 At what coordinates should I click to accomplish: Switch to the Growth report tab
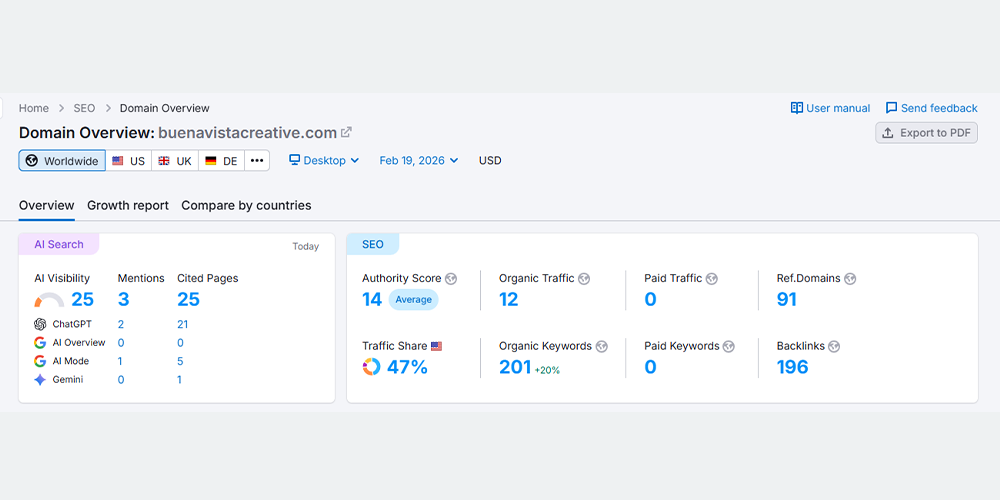[x=128, y=205]
